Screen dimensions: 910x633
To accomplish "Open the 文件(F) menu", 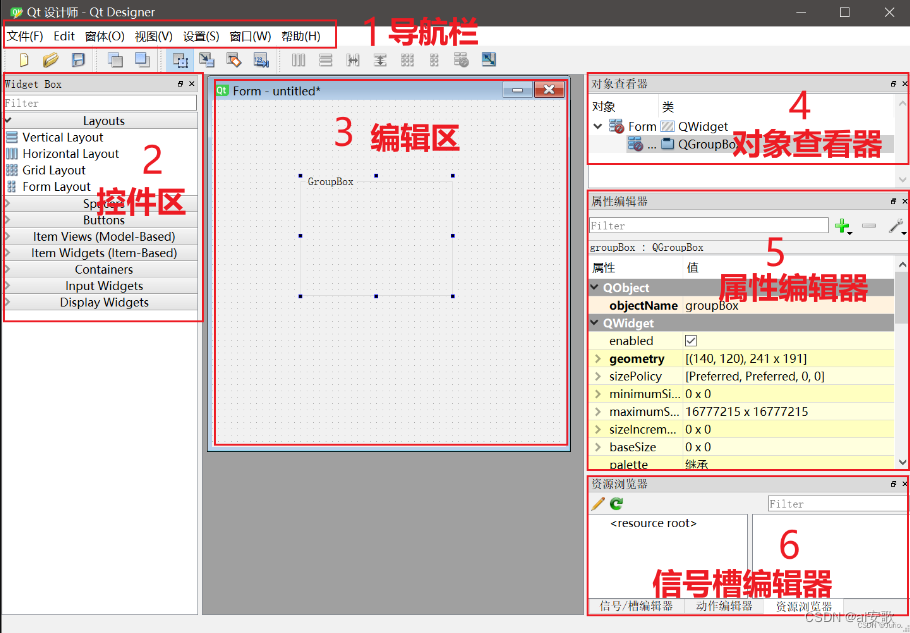I will pos(25,36).
